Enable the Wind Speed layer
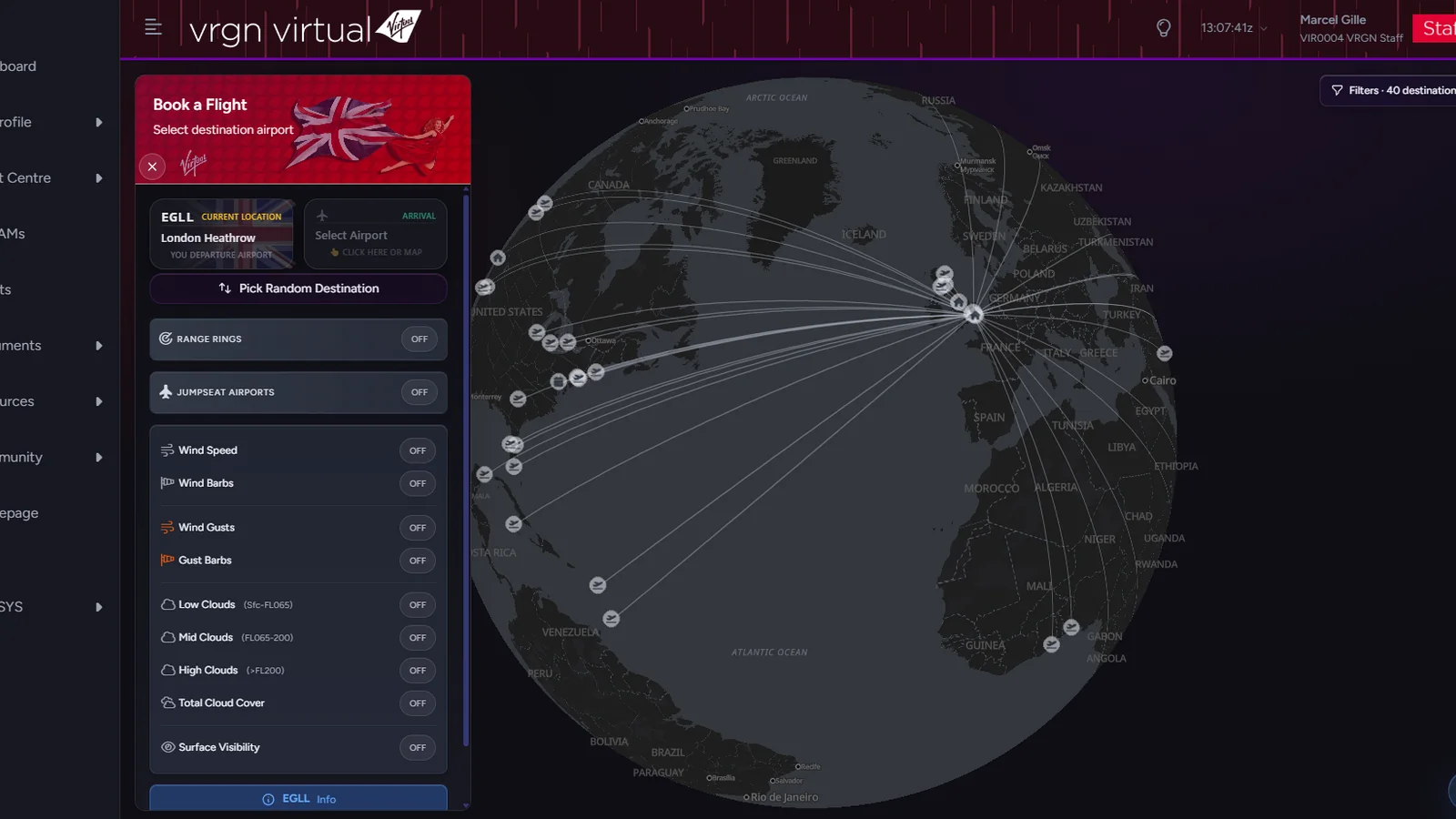Screen dimensions: 1456x819 418,451
